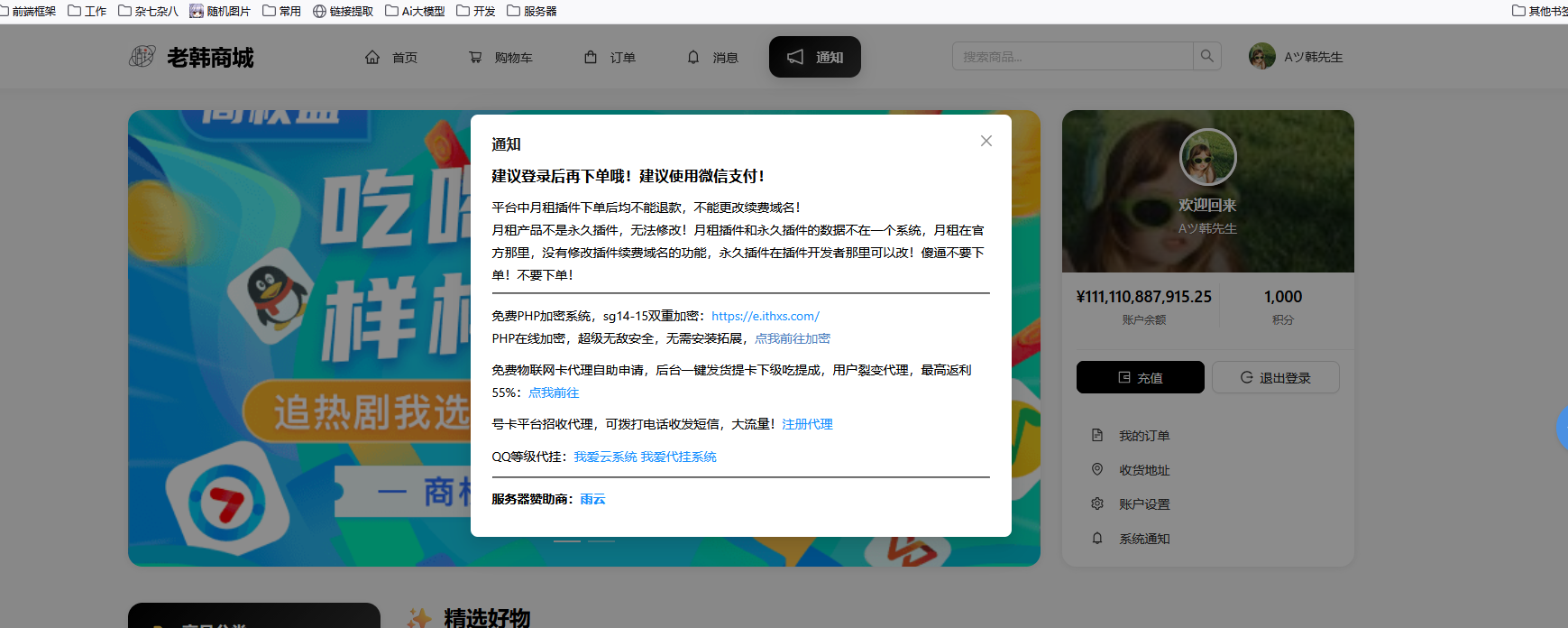
Task: Click the search magnifier icon
Action: click(1206, 56)
